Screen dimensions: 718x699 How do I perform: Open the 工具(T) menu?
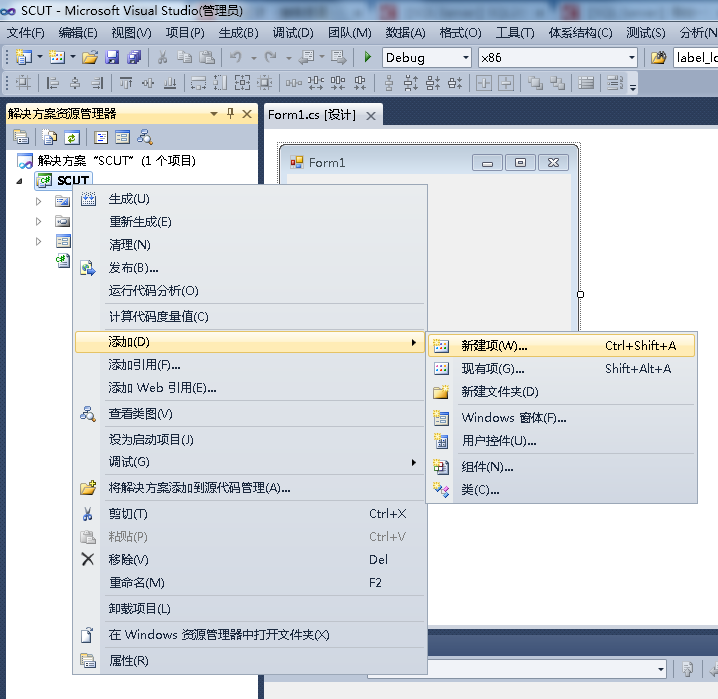pyautogui.click(x=515, y=33)
